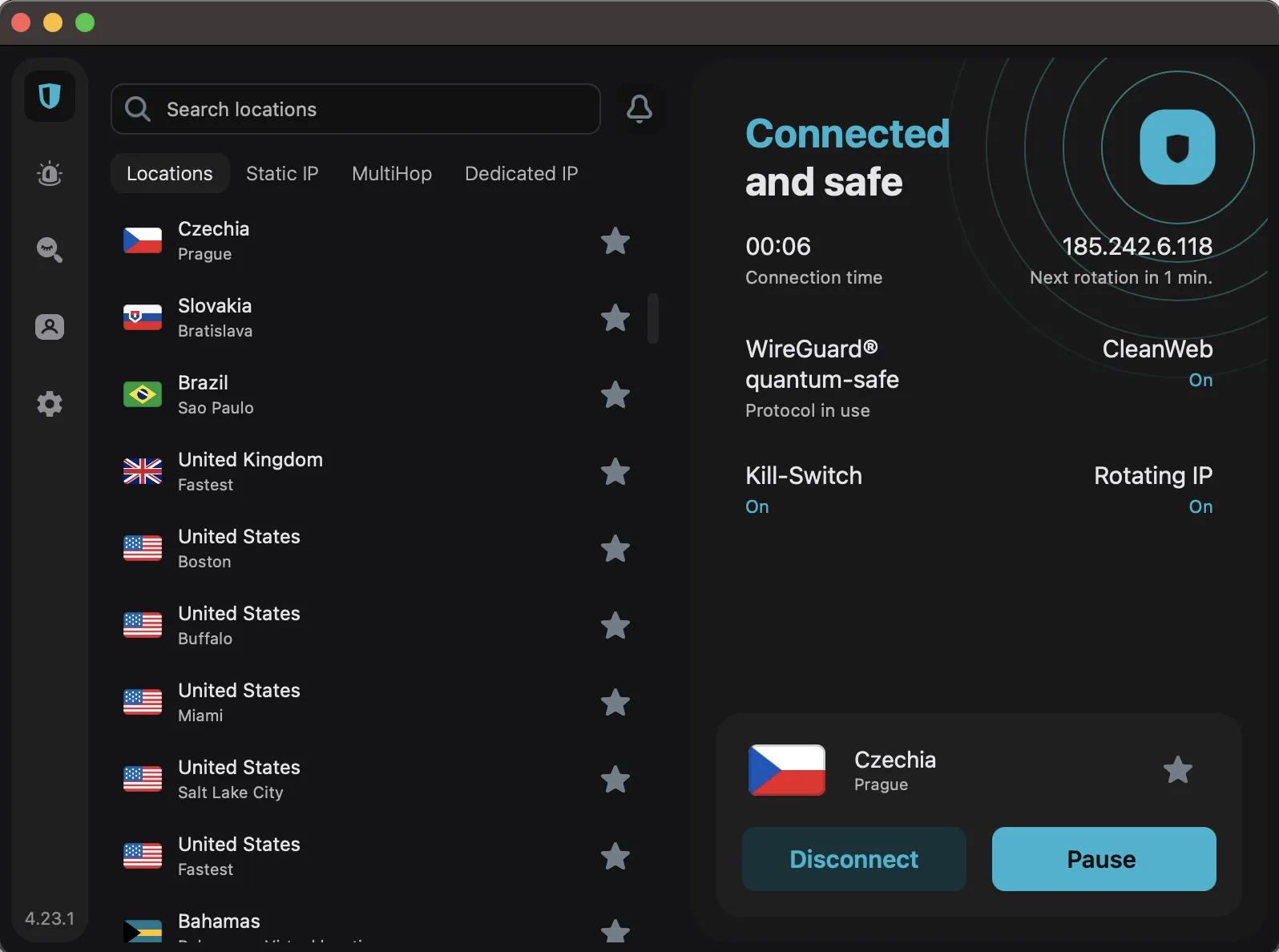This screenshot has width=1279, height=952.
Task: Click the 00:06 connection time
Action: [778, 246]
